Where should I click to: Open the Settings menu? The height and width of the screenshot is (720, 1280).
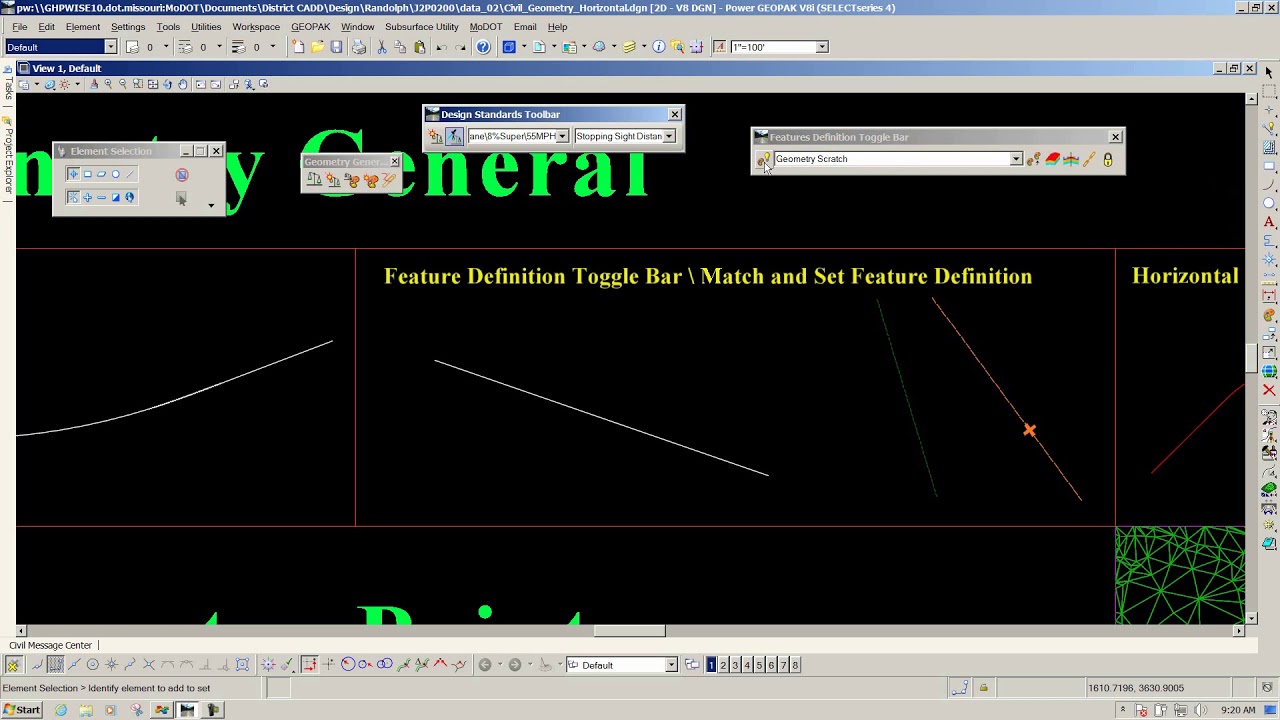127,27
